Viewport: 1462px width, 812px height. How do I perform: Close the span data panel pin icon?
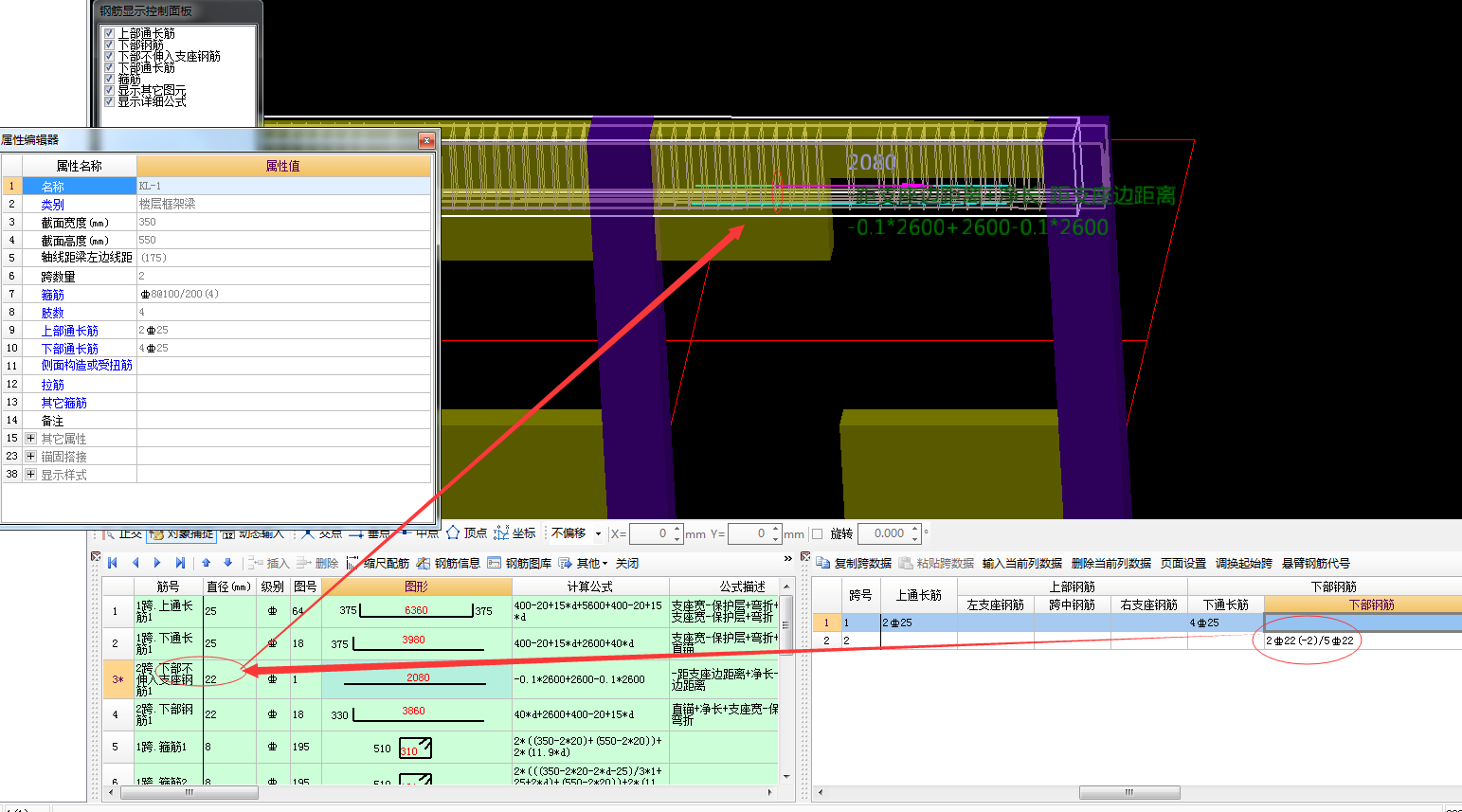(x=806, y=557)
